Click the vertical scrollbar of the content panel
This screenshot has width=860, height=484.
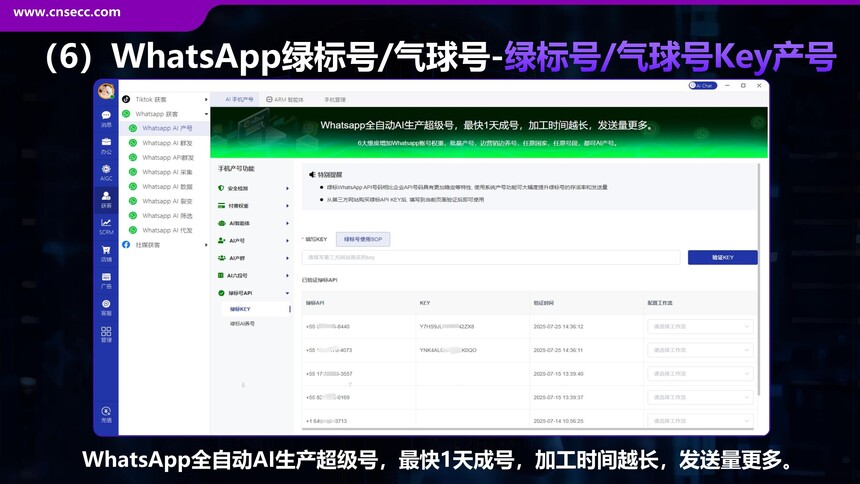[759, 279]
